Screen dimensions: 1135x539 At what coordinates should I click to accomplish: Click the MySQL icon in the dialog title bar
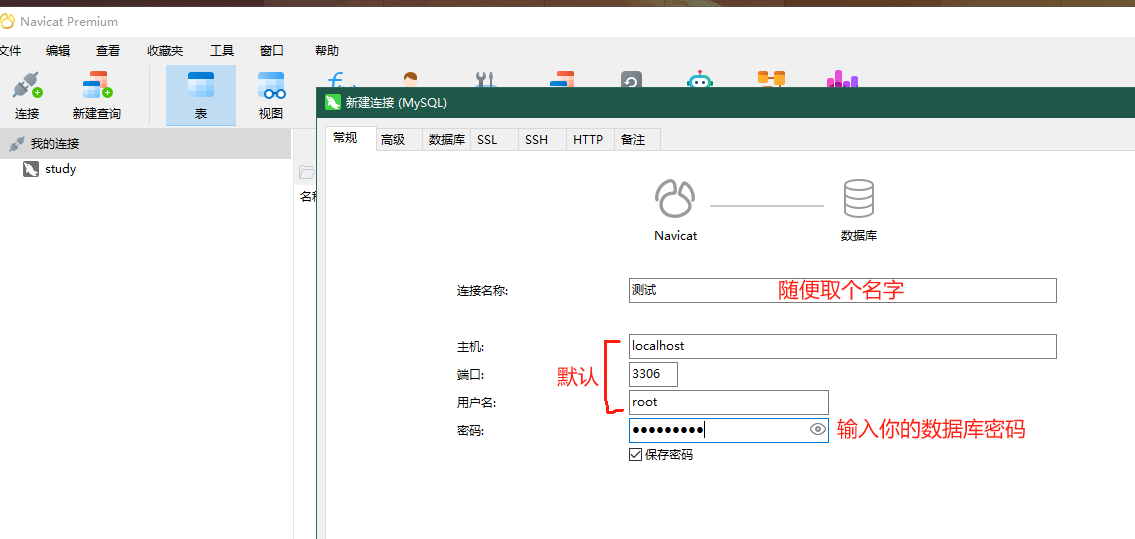tap(333, 103)
